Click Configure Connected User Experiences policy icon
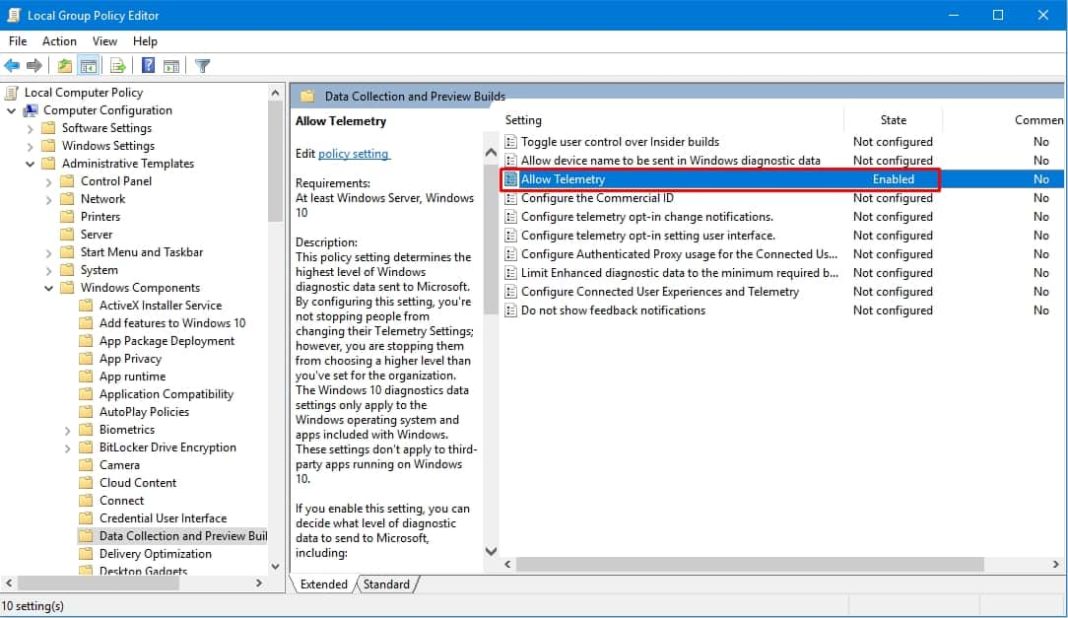The width and height of the screenshot is (1068, 618). coord(511,292)
